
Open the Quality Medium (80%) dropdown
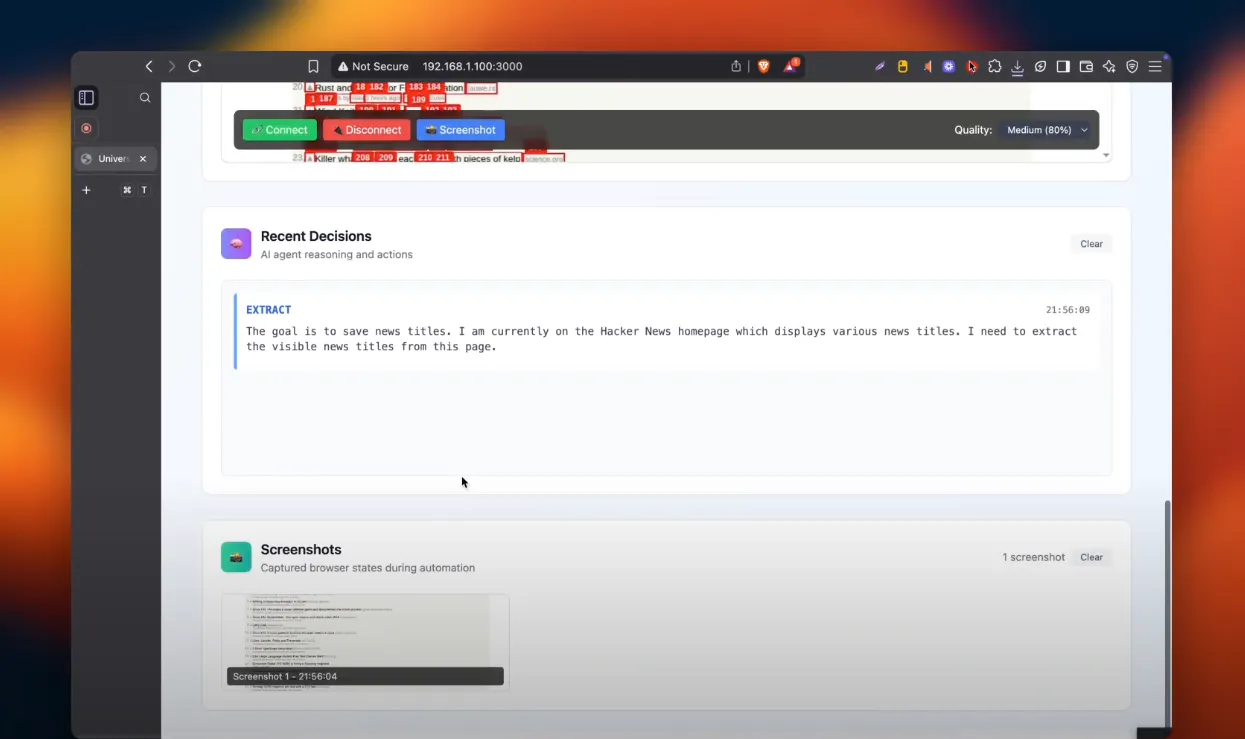pyautogui.click(x=1046, y=130)
